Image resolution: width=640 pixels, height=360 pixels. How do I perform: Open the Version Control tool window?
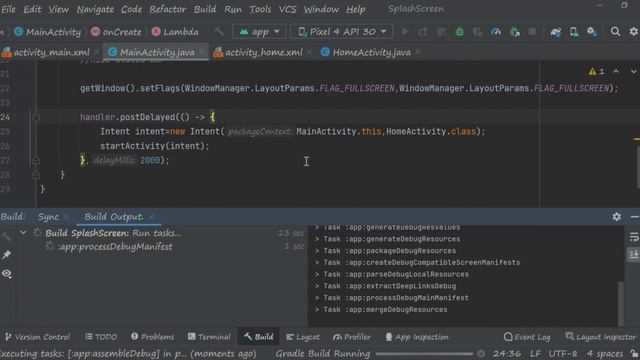(x=37, y=337)
